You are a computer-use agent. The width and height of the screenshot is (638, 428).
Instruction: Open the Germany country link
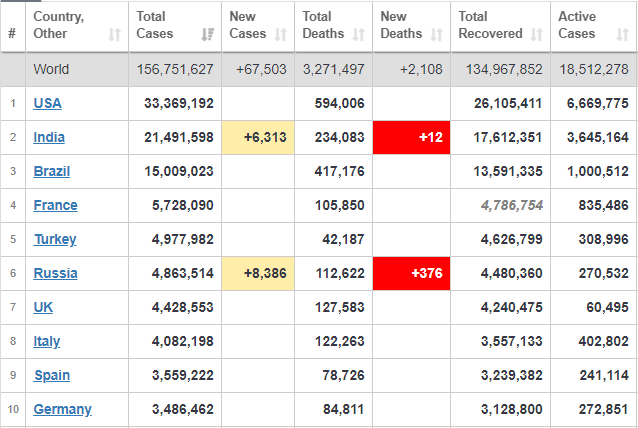62,409
